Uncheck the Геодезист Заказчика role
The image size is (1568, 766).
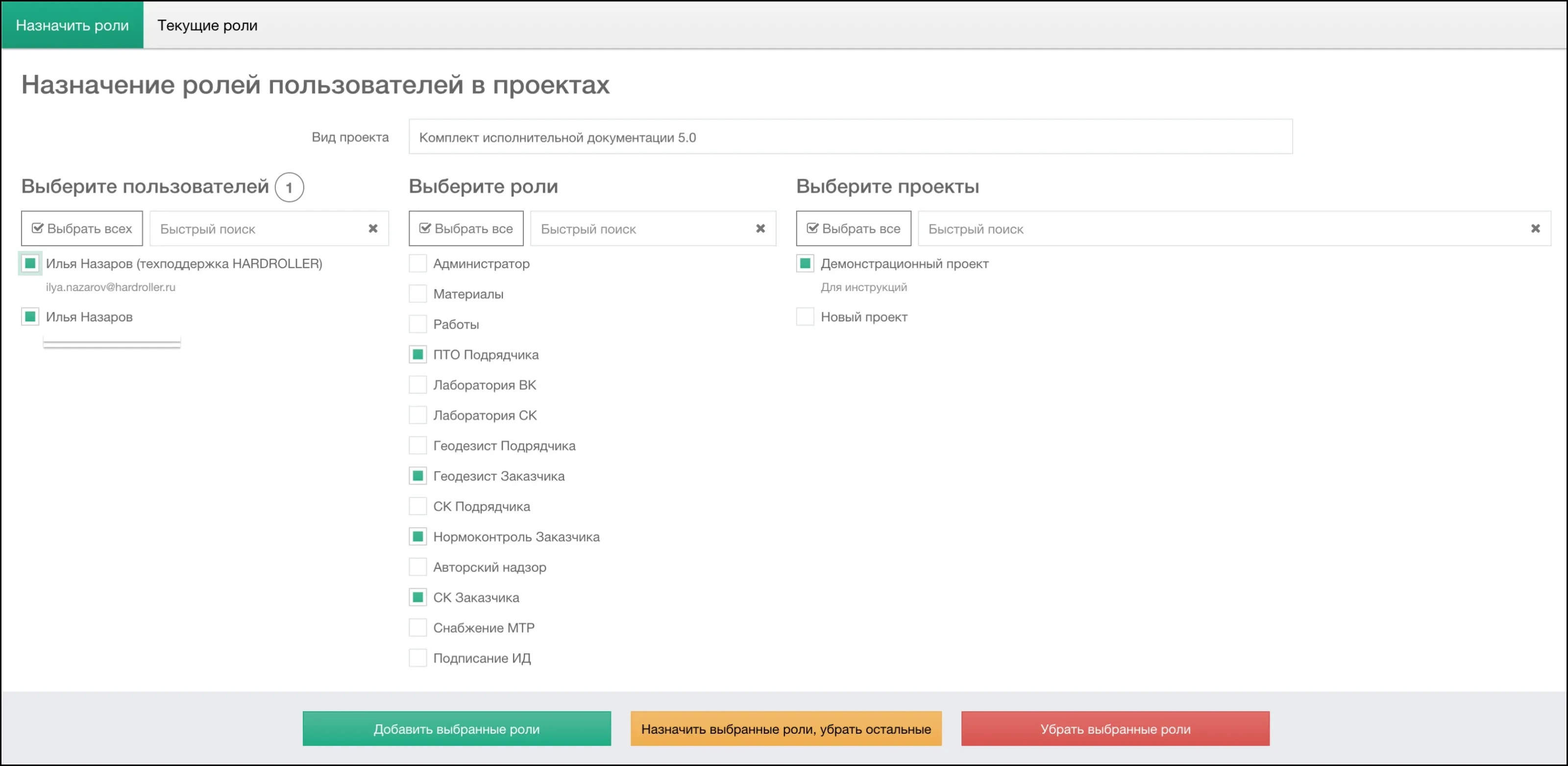click(417, 475)
